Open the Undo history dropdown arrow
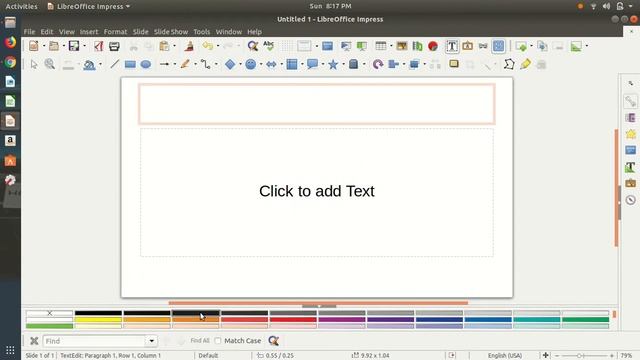 (x=218, y=46)
